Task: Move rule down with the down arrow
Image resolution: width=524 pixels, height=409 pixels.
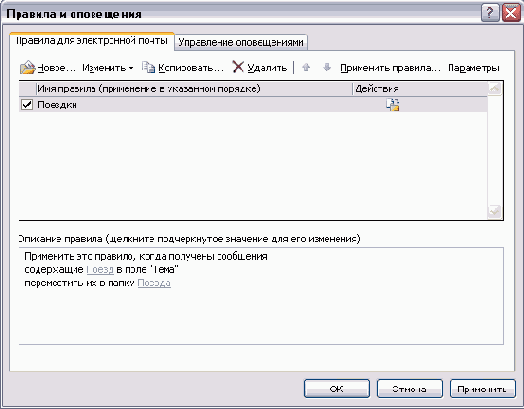Action: tap(327, 67)
